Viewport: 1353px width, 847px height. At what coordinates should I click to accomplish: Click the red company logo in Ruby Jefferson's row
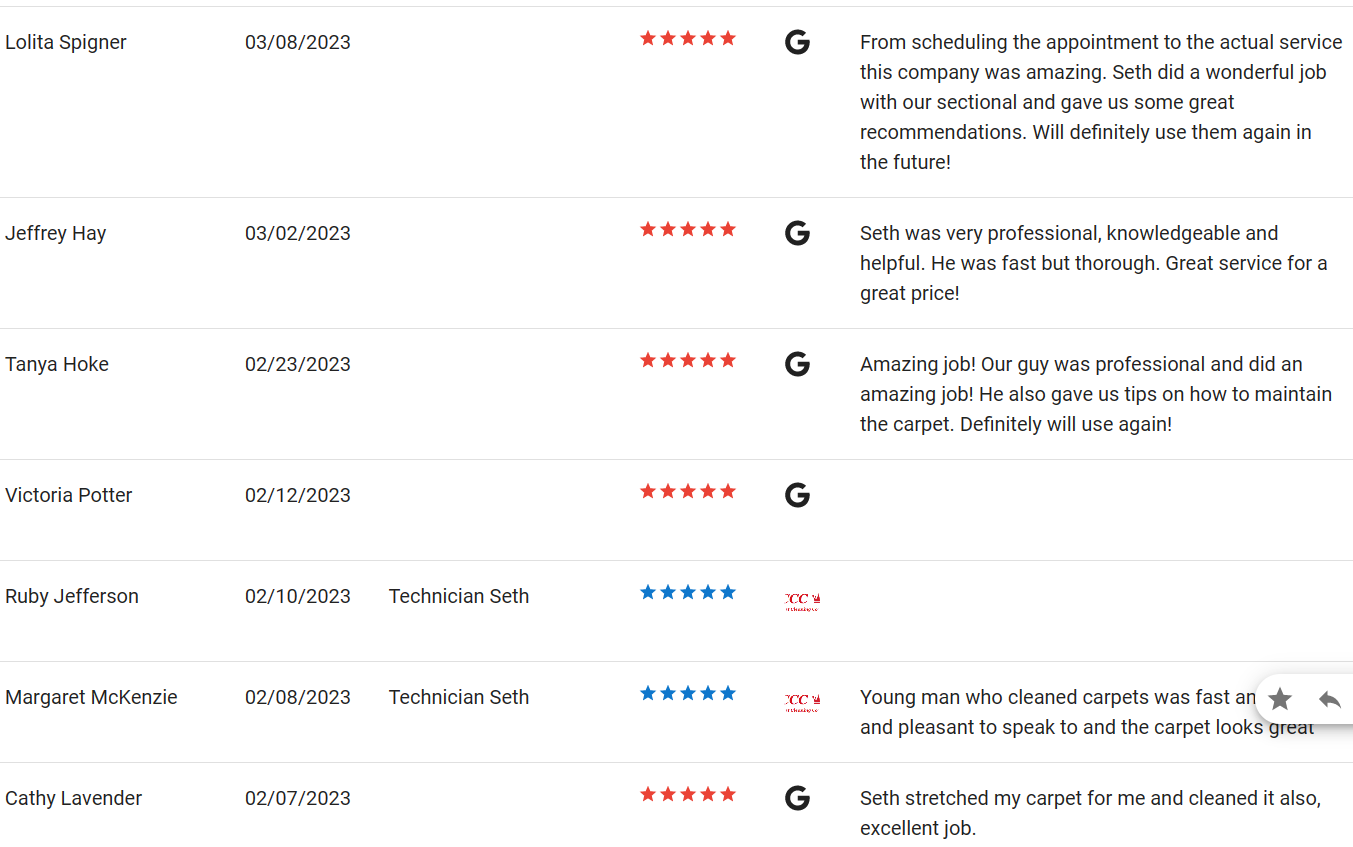803,601
